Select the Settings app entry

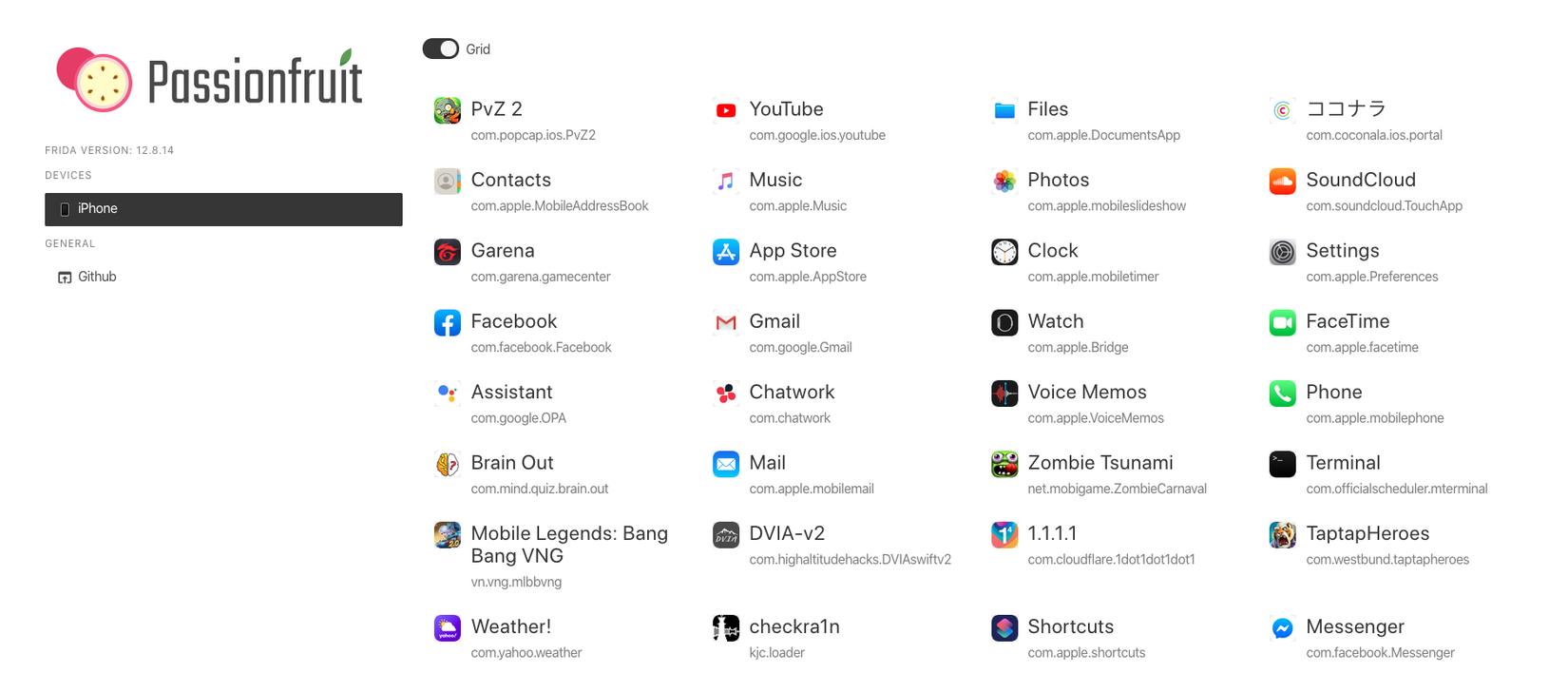coord(1342,251)
